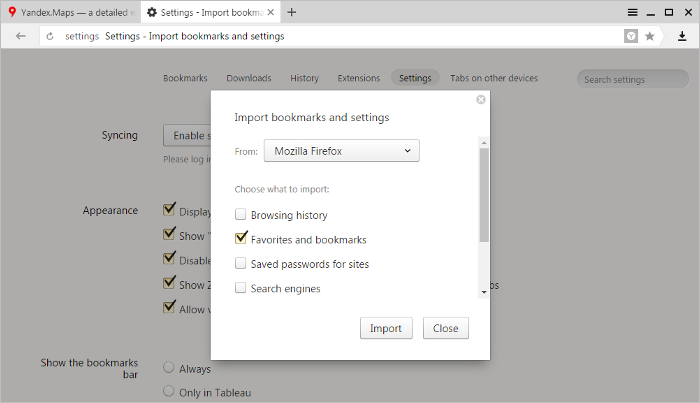Screen dimensions: 700x403
Task: Click the address bar text
Action: [x=194, y=36]
